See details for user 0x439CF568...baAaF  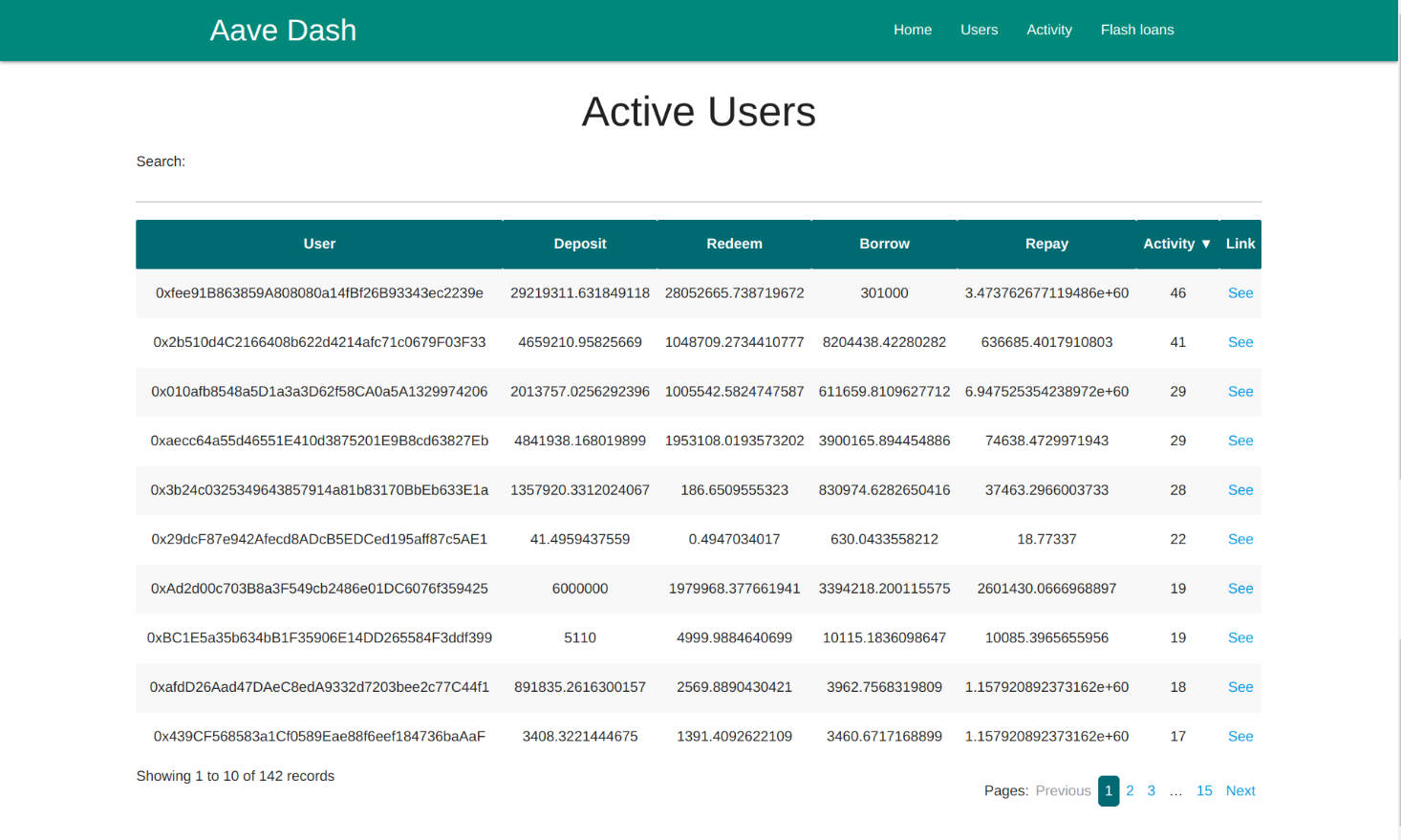[x=1240, y=736]
